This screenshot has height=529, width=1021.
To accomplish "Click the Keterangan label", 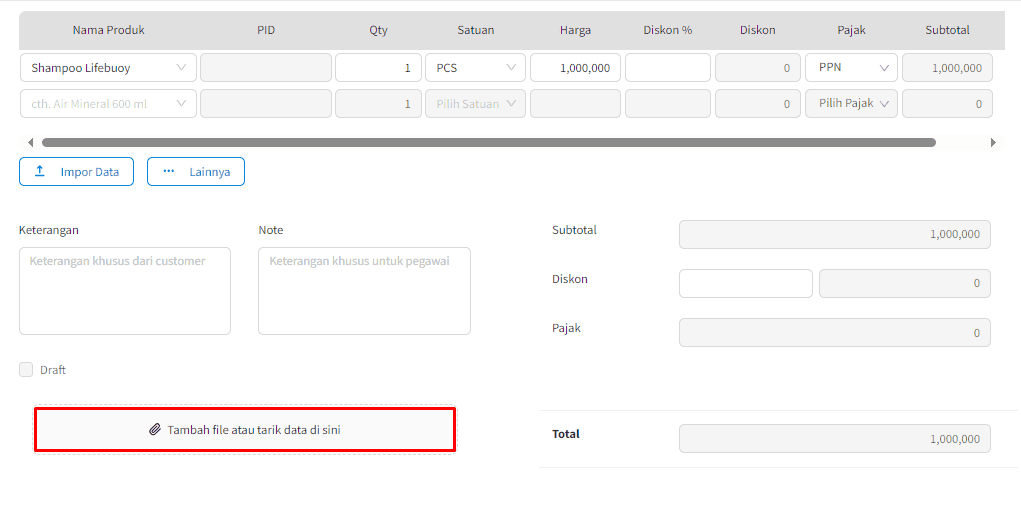I will [49, 230].
